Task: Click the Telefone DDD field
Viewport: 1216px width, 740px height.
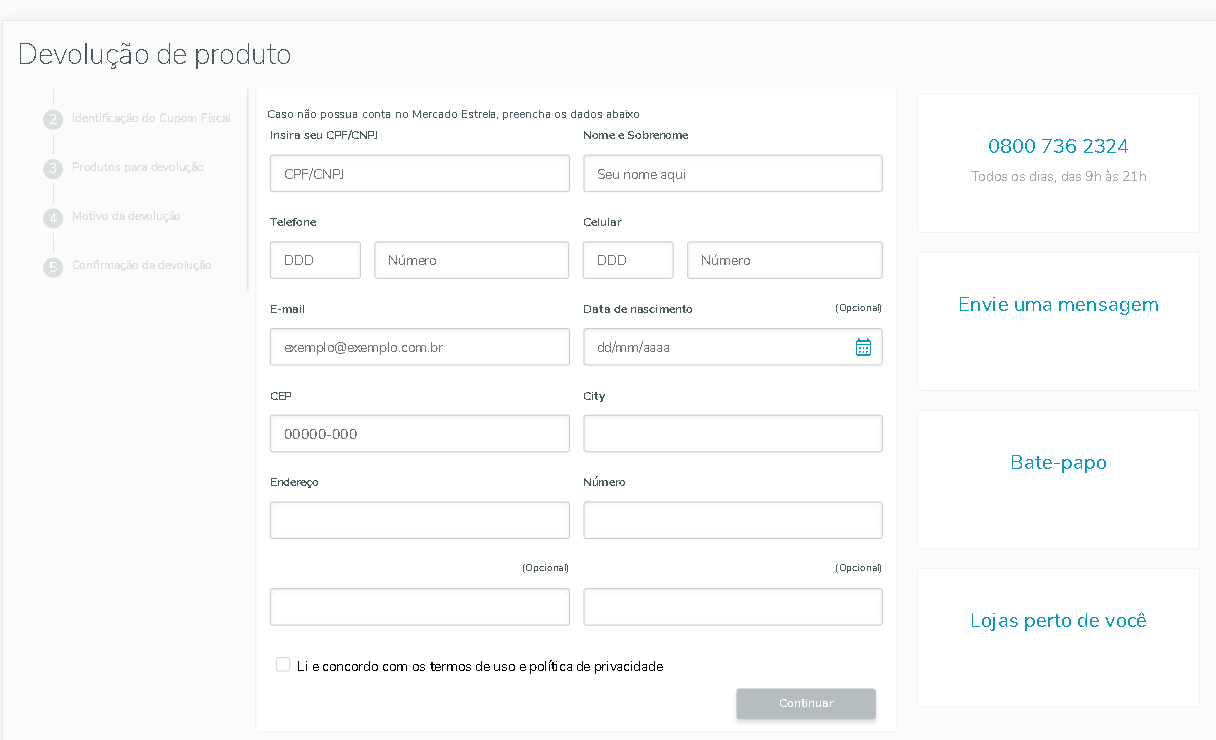Action: tap(315, 260)
